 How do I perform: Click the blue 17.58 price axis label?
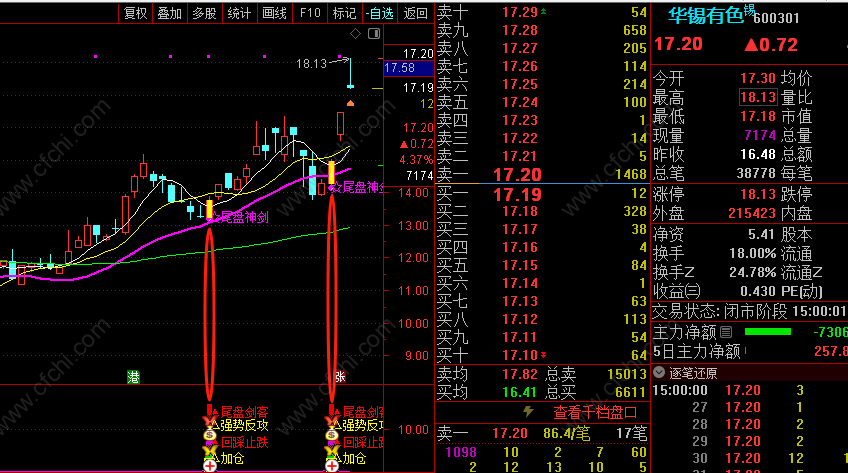[408, 68]
